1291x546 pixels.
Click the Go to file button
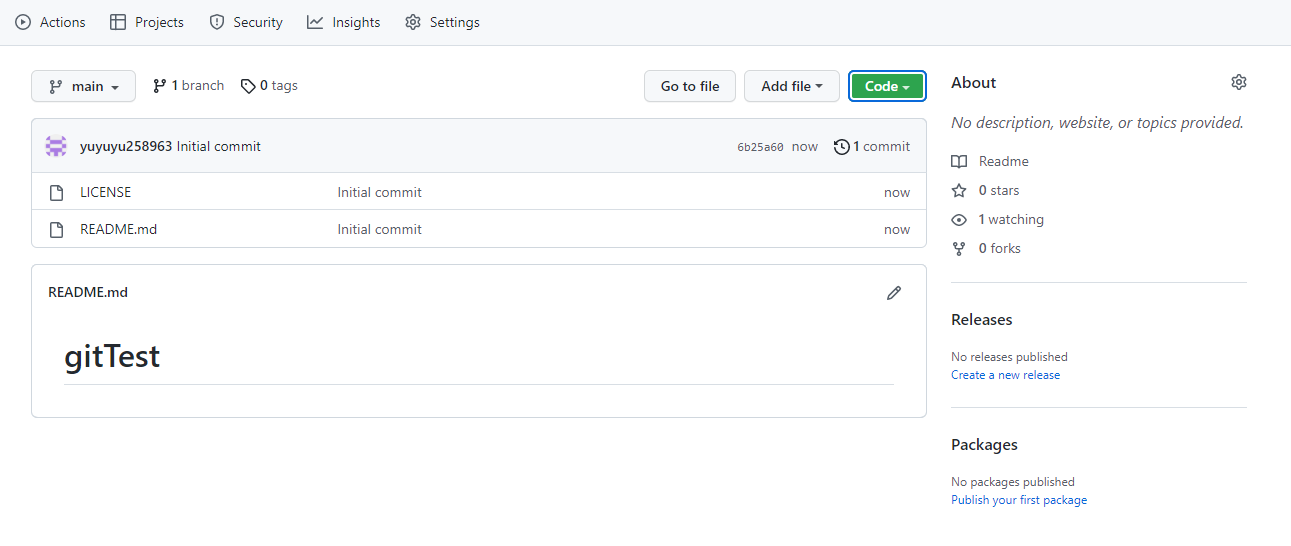coord(690,86)
